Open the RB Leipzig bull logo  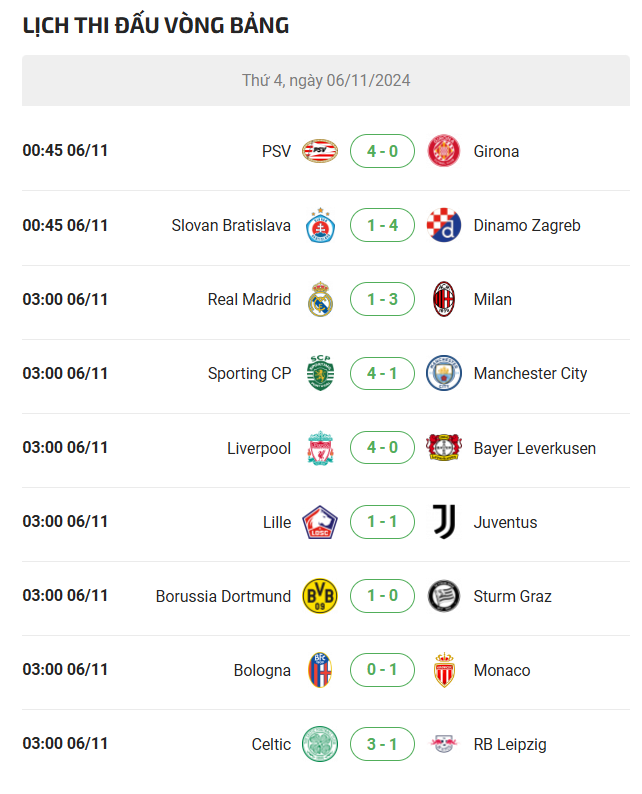point(444,744)
